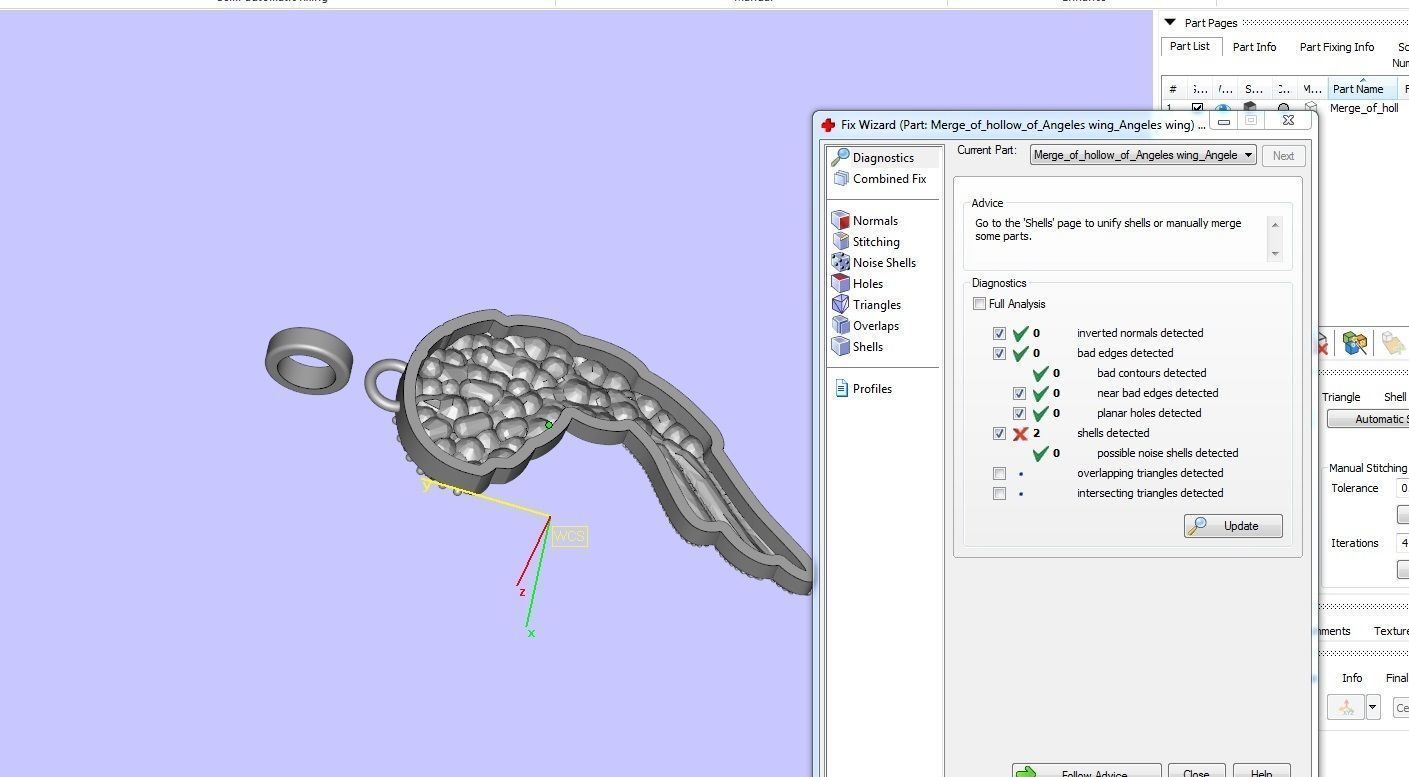Open the Overlaps fixing page

coord(866,326)
